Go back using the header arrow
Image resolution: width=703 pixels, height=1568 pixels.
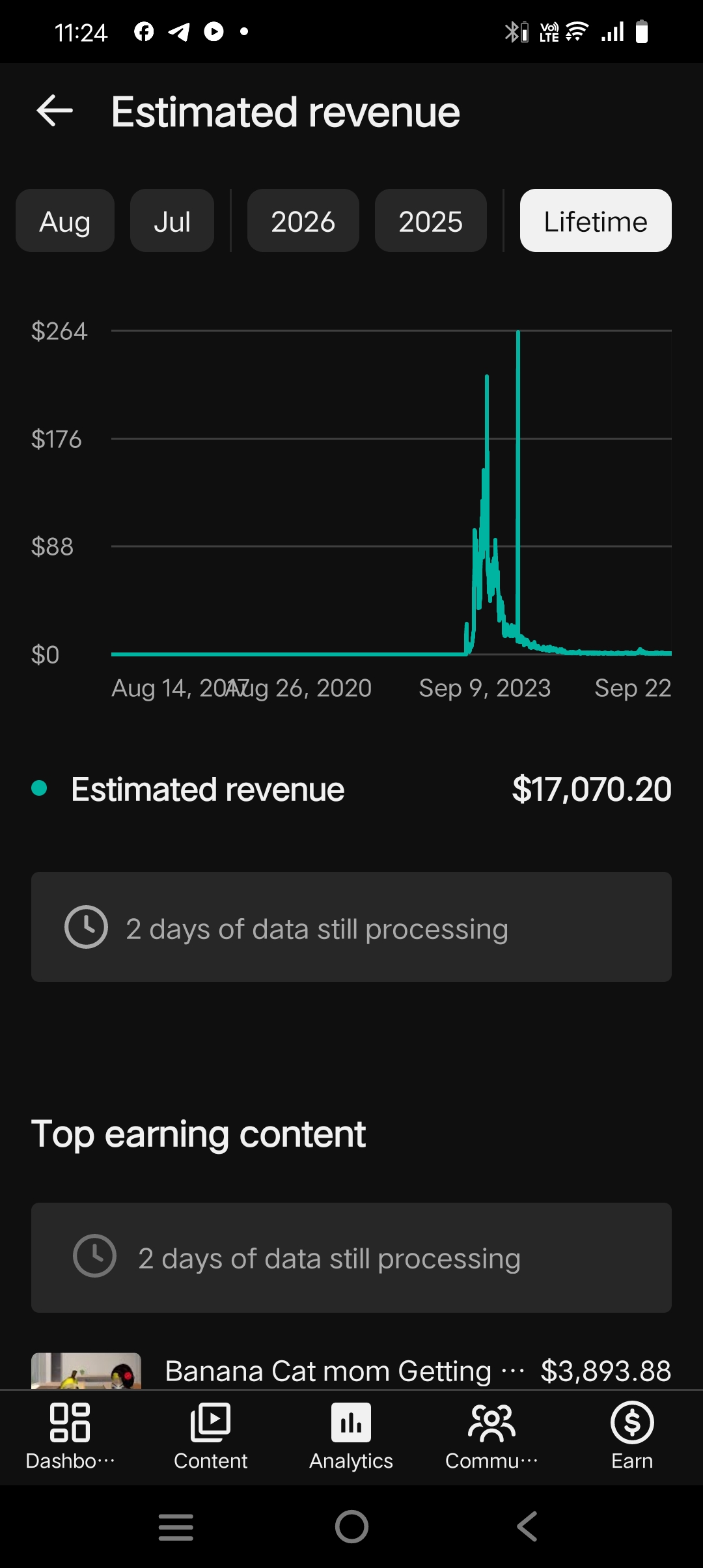tap(55, 111)
